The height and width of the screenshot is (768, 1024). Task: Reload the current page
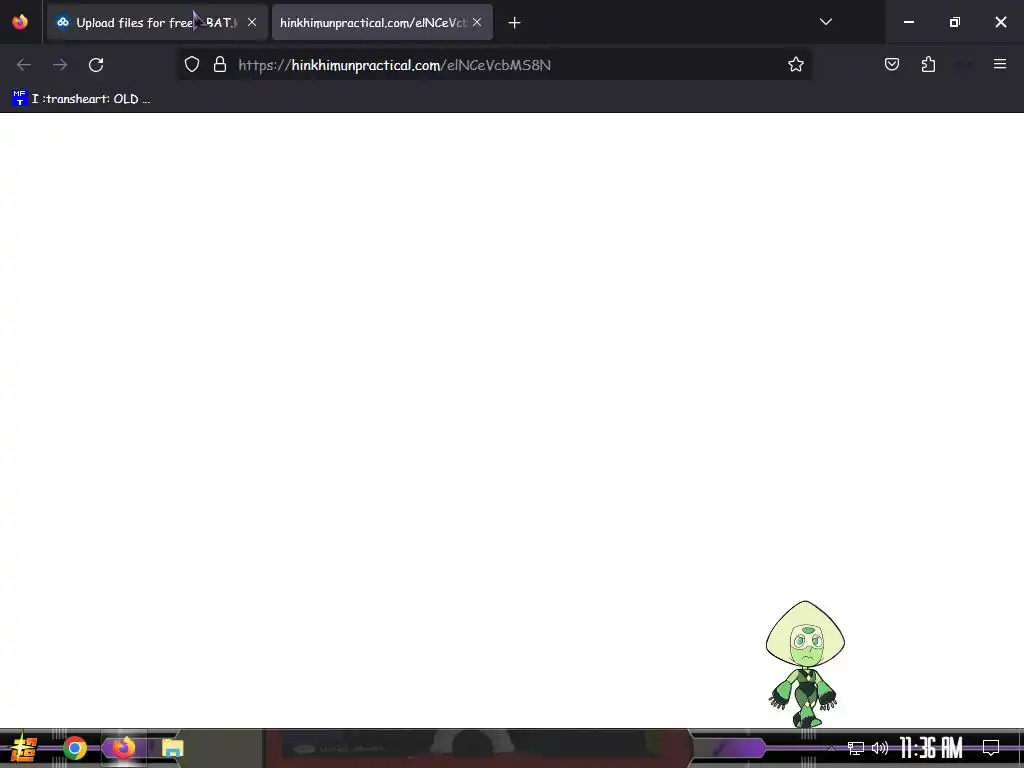(96, 65)
